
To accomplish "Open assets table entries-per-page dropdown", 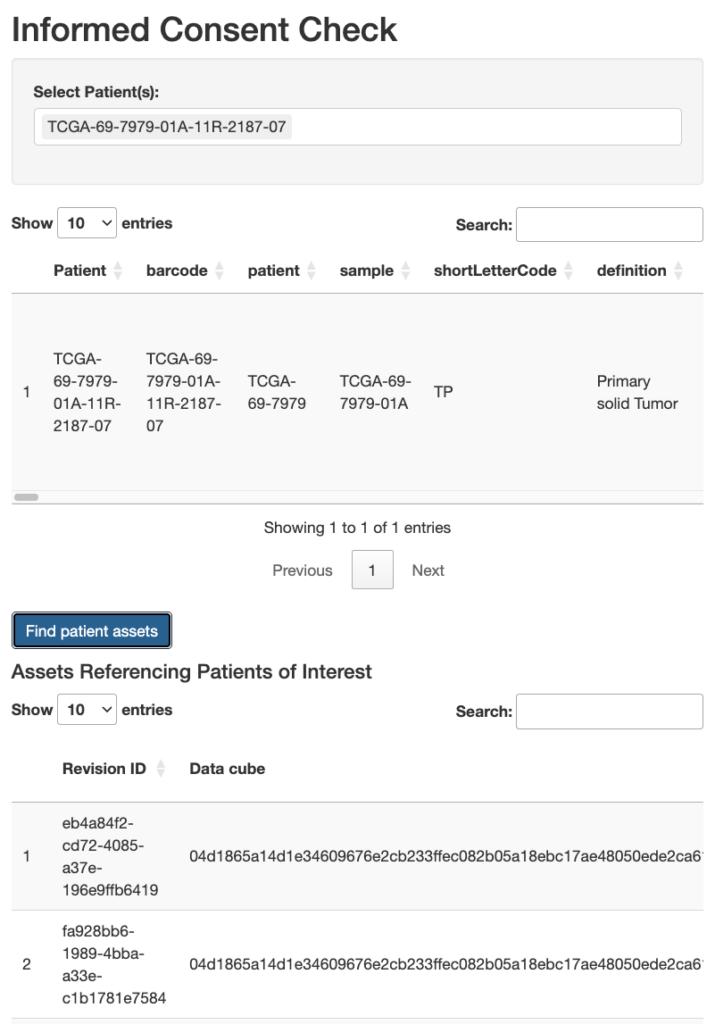I will pyautogui.click(x=87, y=710).
